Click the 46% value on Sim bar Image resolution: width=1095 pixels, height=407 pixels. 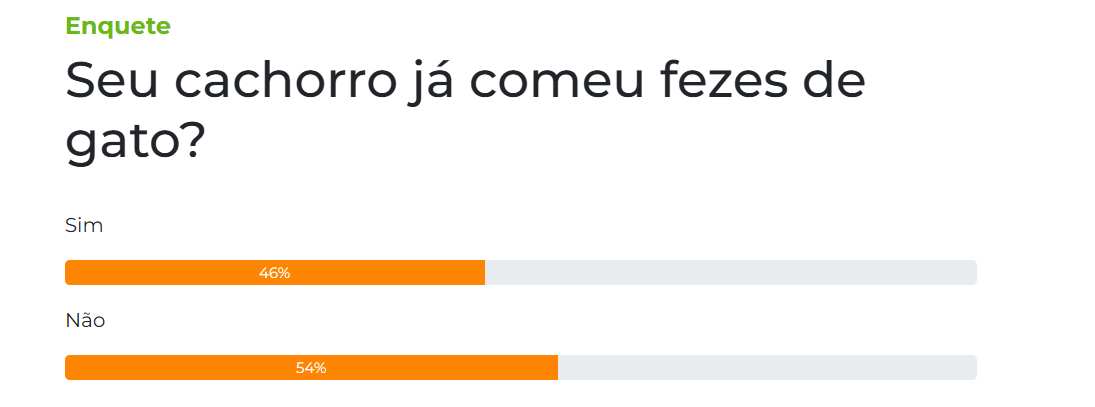(274, 273)
